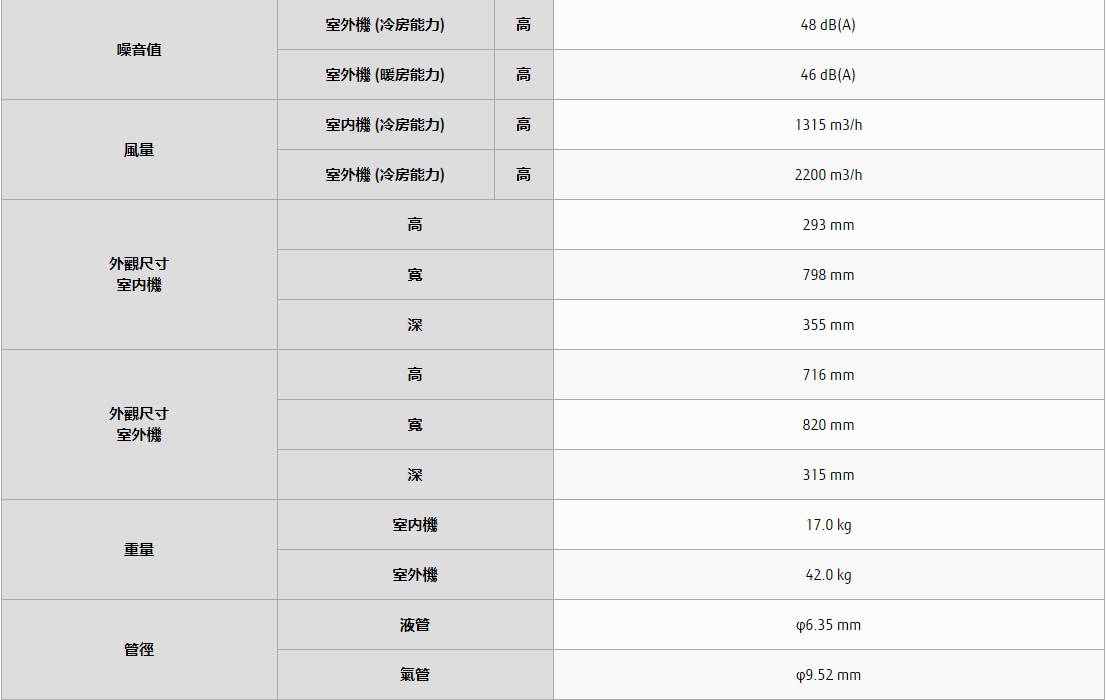
Task: Click the 風量 category header cell
Action: tap(139, 150)
